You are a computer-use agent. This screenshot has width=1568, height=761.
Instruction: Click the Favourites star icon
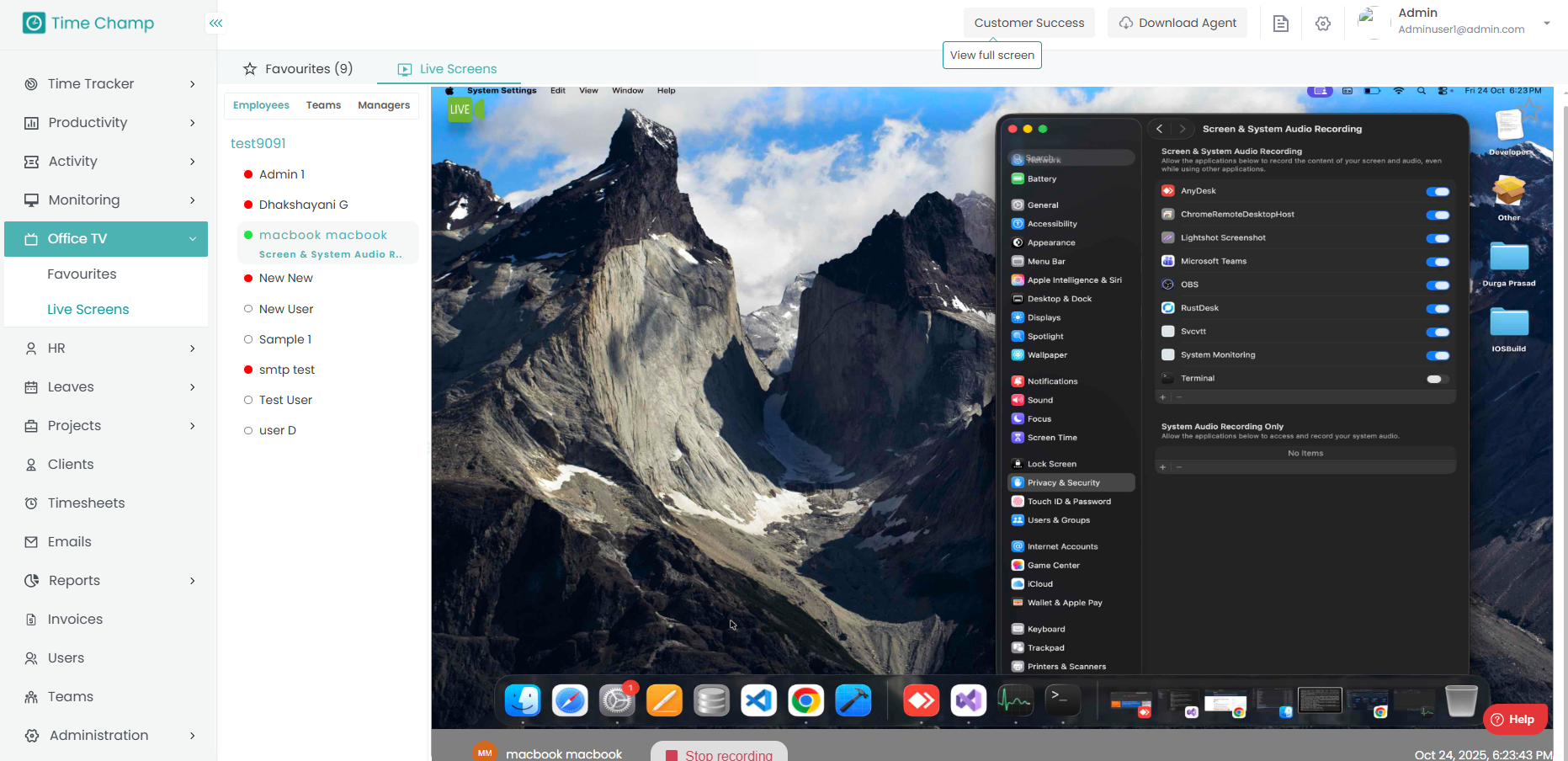click(x=250, y=69)
